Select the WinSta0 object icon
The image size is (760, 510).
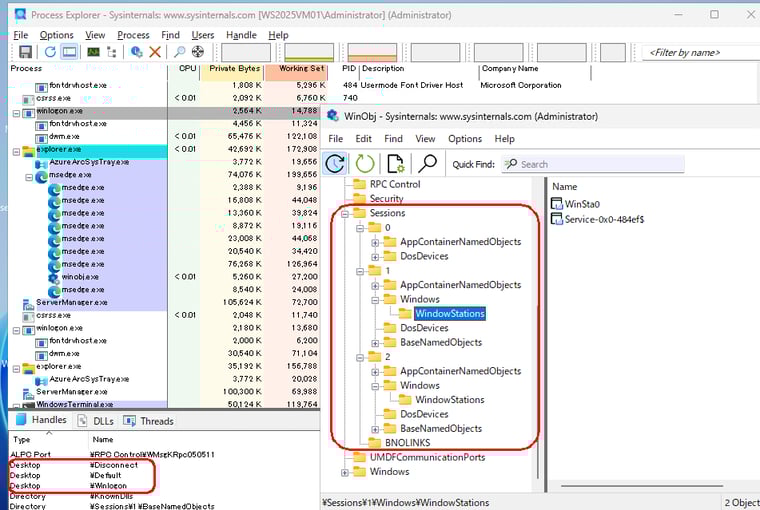[x=557, y=204]
